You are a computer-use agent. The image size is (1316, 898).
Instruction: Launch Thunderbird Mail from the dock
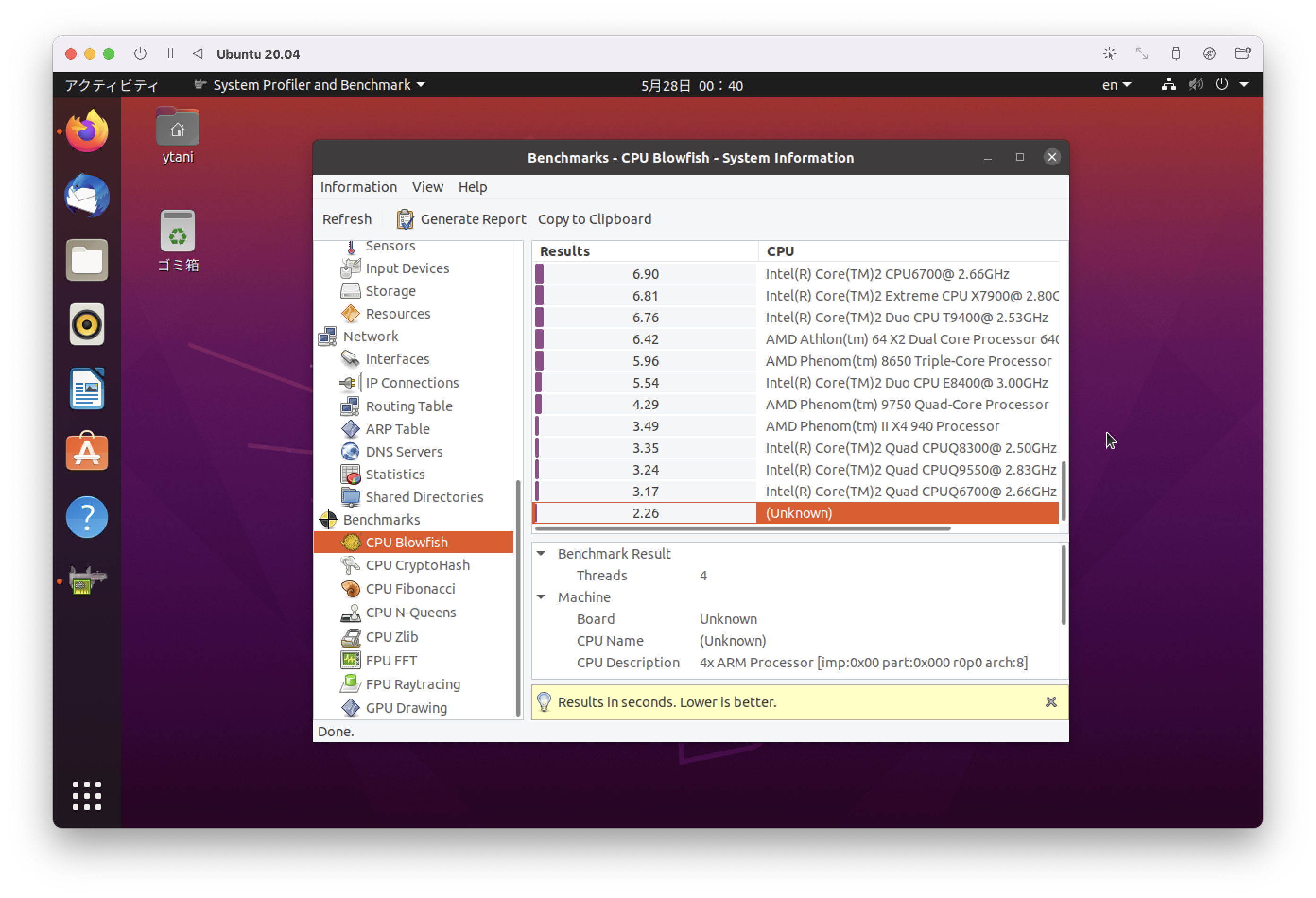[x=87, y=195]
